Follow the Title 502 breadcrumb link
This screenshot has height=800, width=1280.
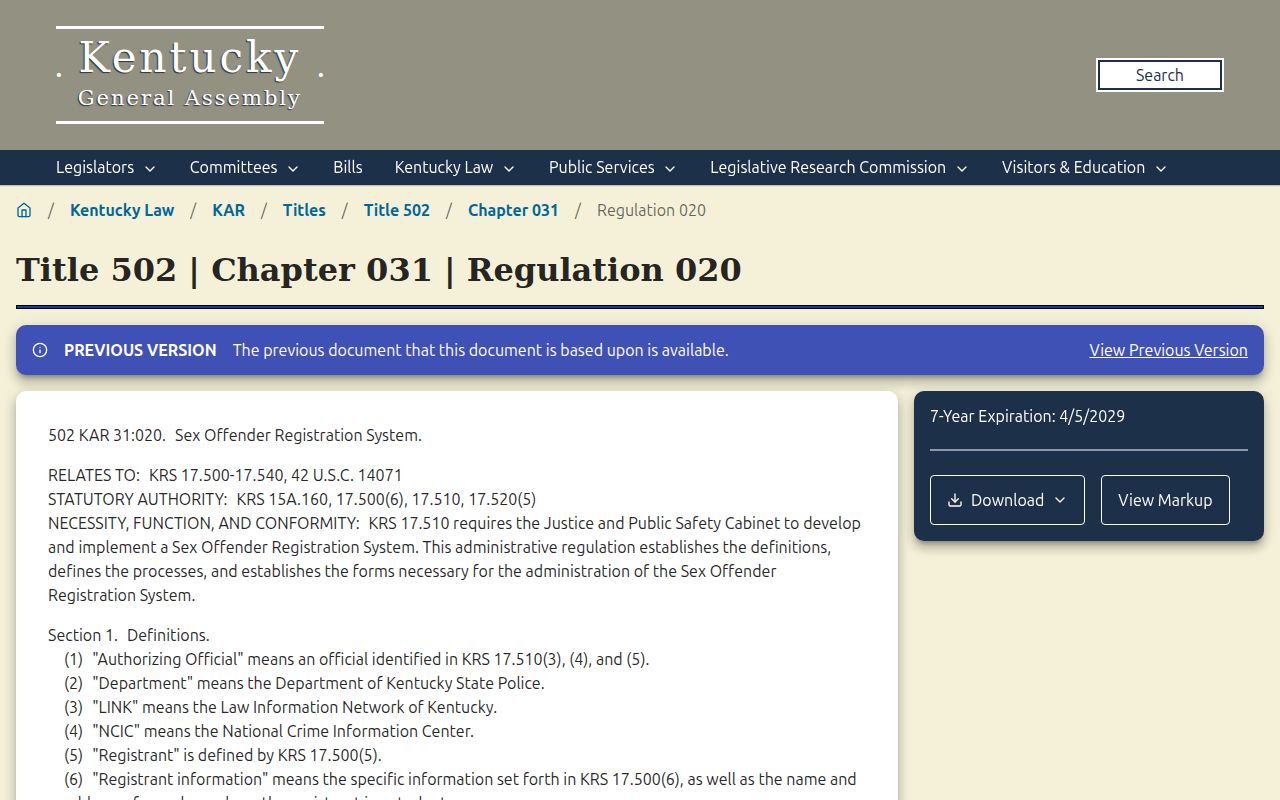pyautogui.click(x=397, y=210)
